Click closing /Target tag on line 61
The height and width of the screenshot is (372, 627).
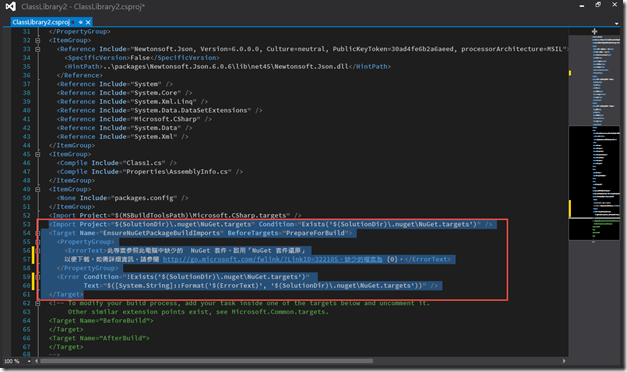pos(66,294)
